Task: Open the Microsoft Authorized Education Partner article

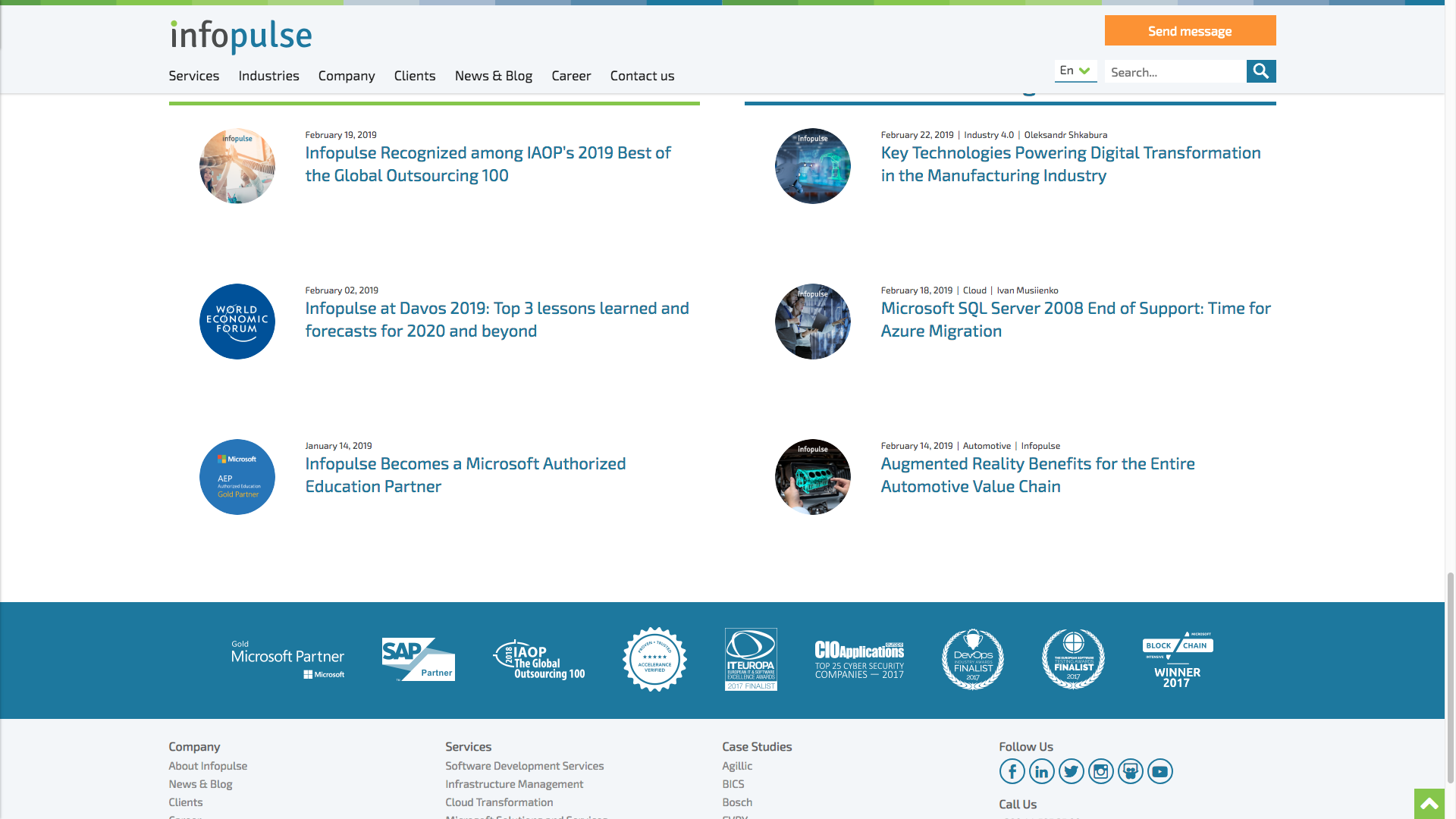Action: (x=465, y=475)
